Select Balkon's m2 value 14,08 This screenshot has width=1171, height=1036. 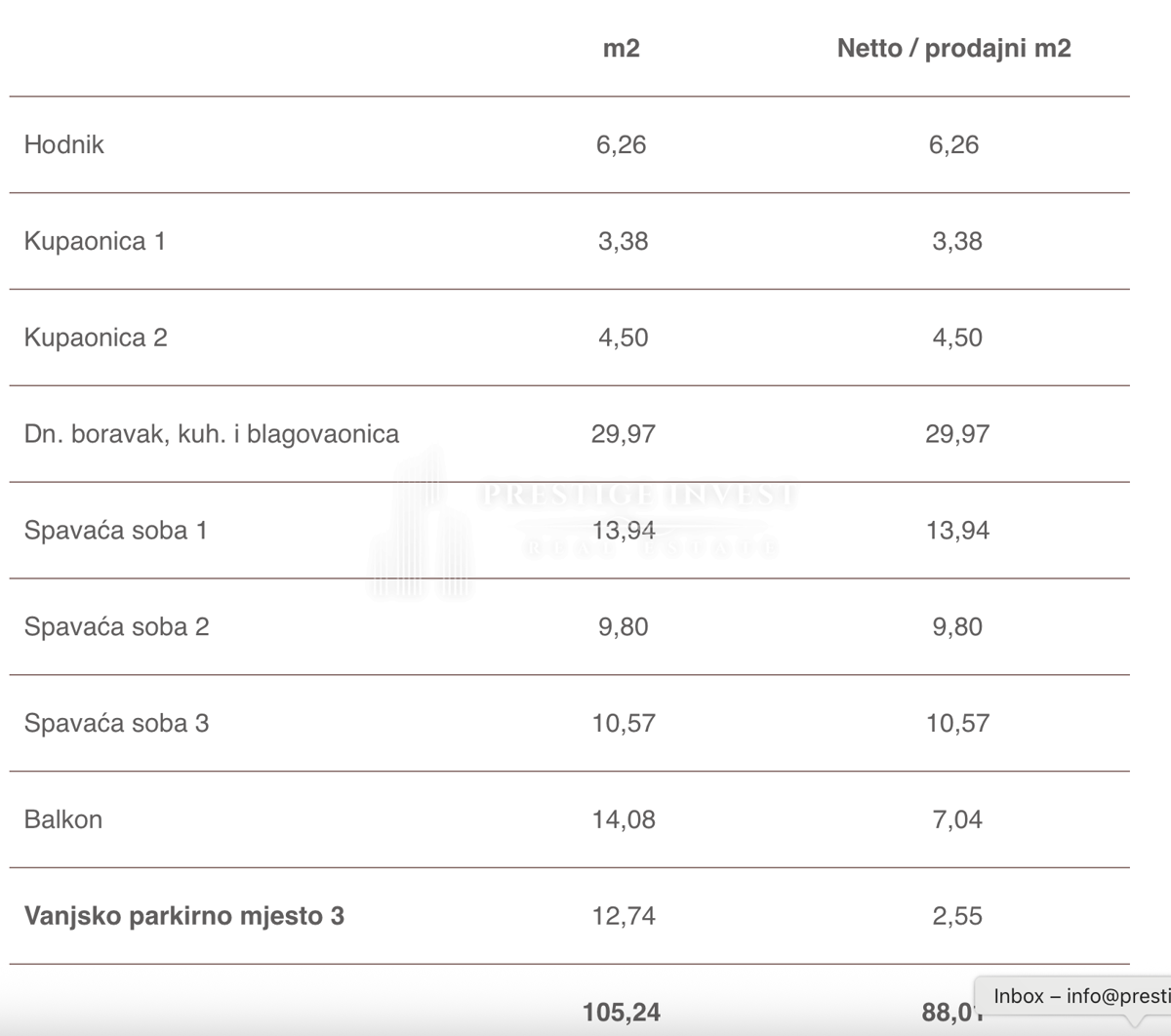(x=624, y=819)
